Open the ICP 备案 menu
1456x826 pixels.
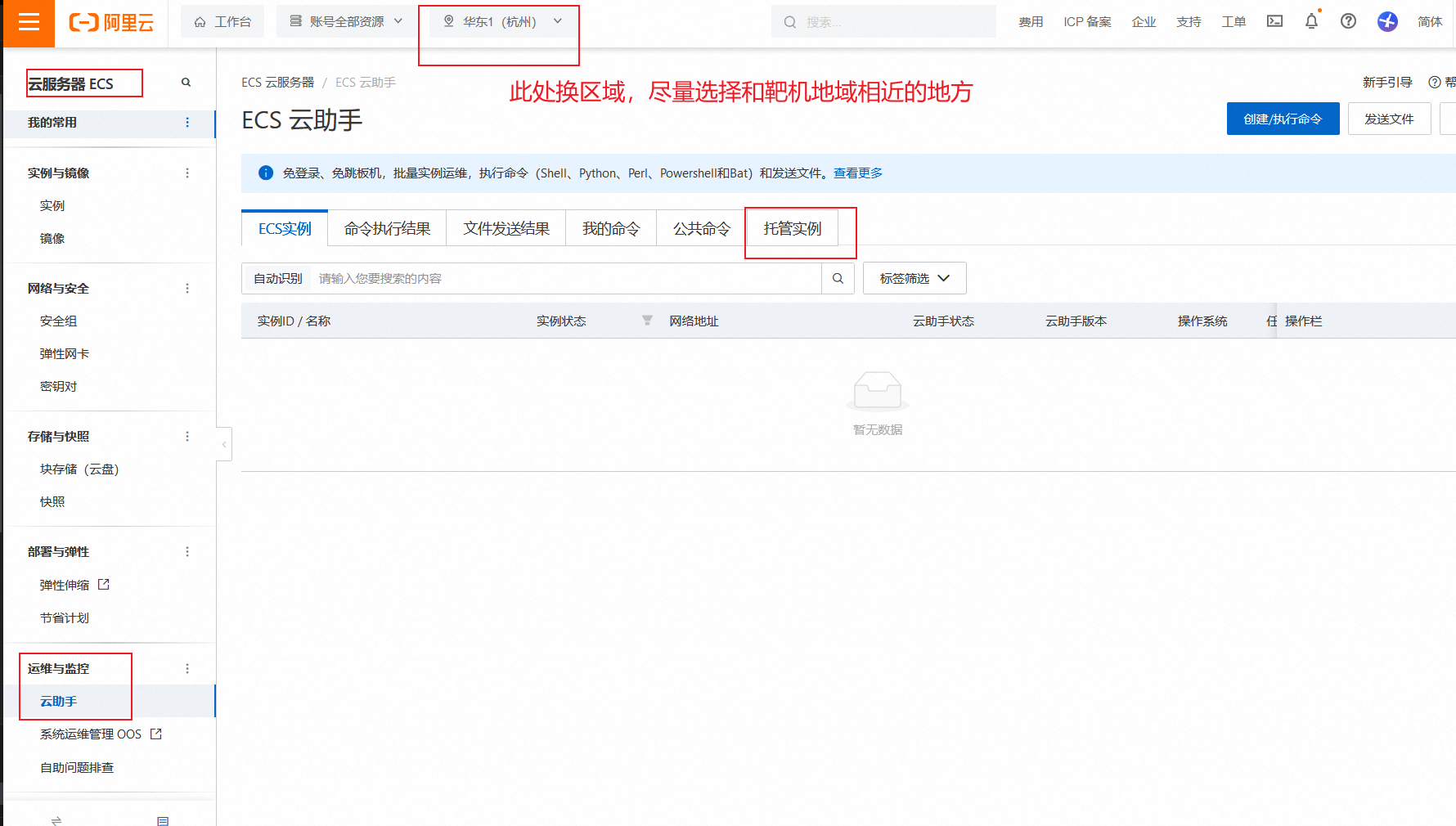coord(1087,22)
